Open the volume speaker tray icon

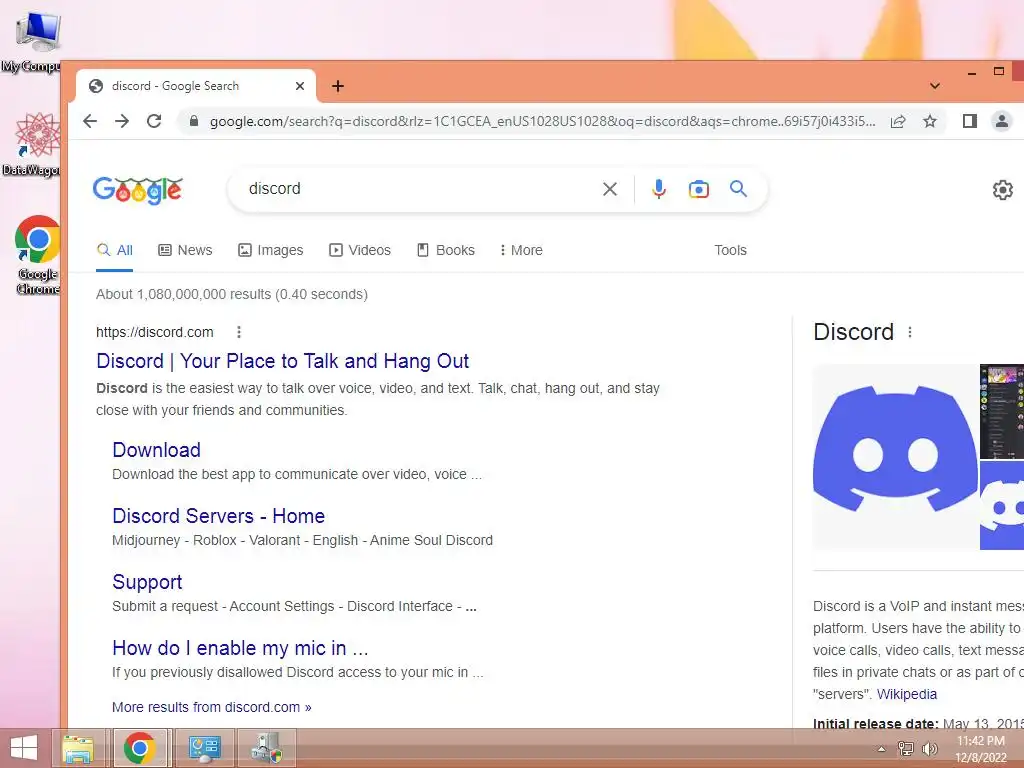[x=929, y=748]
